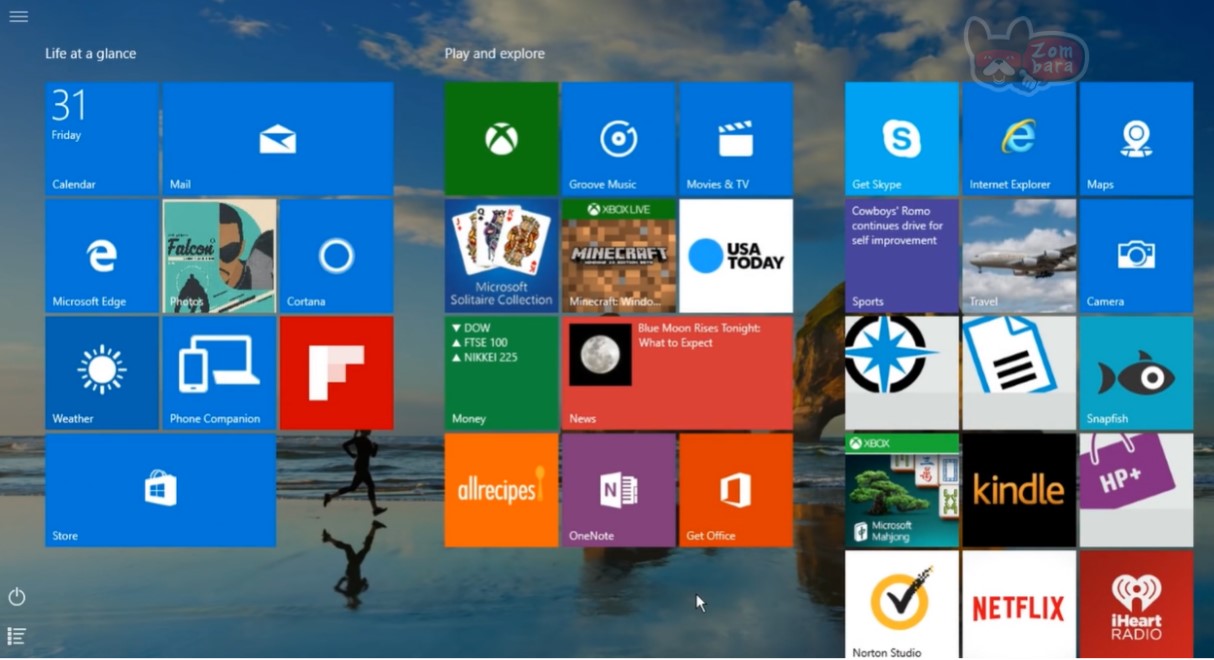Click the "Life at a glance" group header

click(90, 54)
